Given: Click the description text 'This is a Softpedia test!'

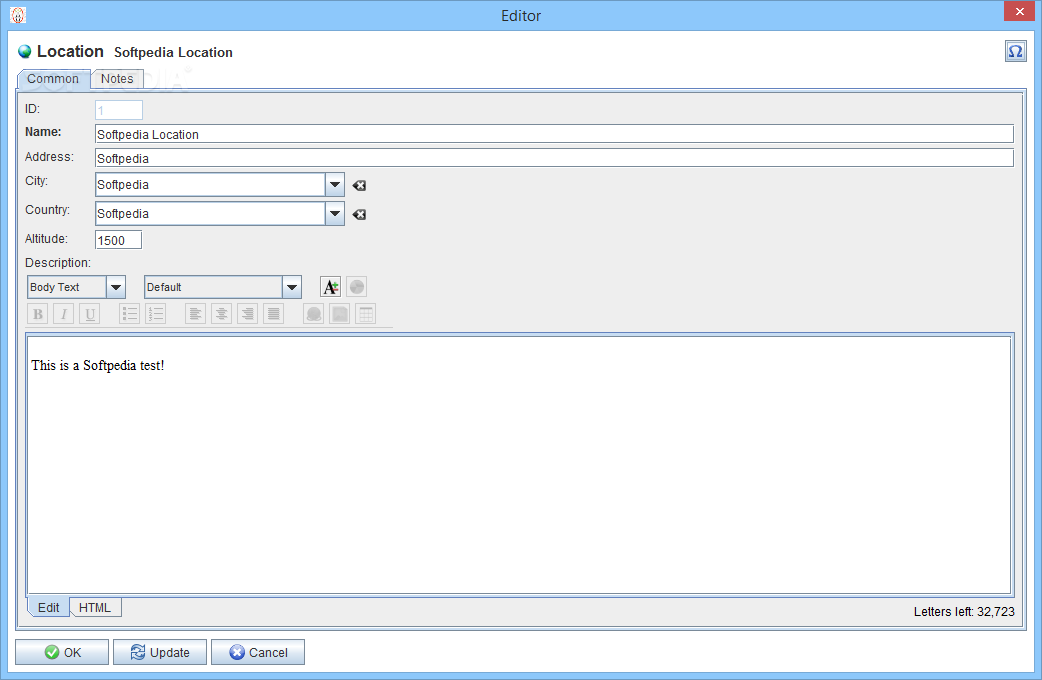Looking at the screenshot, I should (x=98, y=366).
